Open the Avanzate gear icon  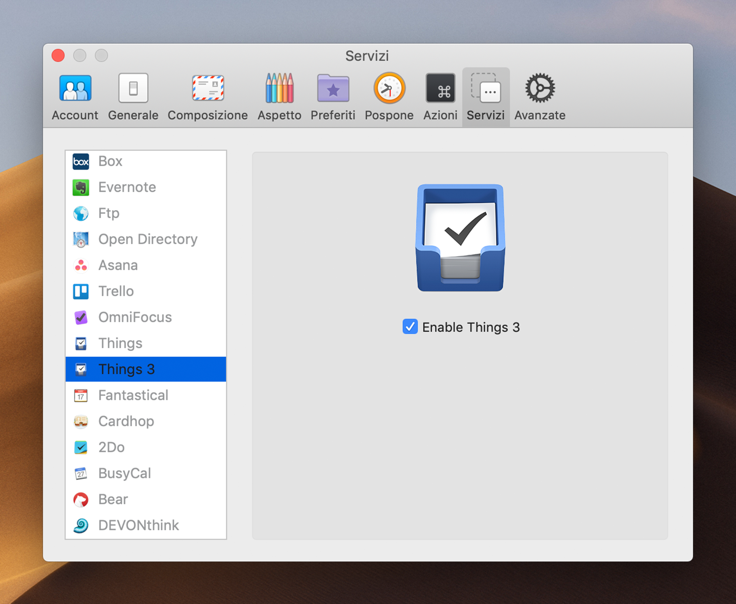[x=540, y=88]
